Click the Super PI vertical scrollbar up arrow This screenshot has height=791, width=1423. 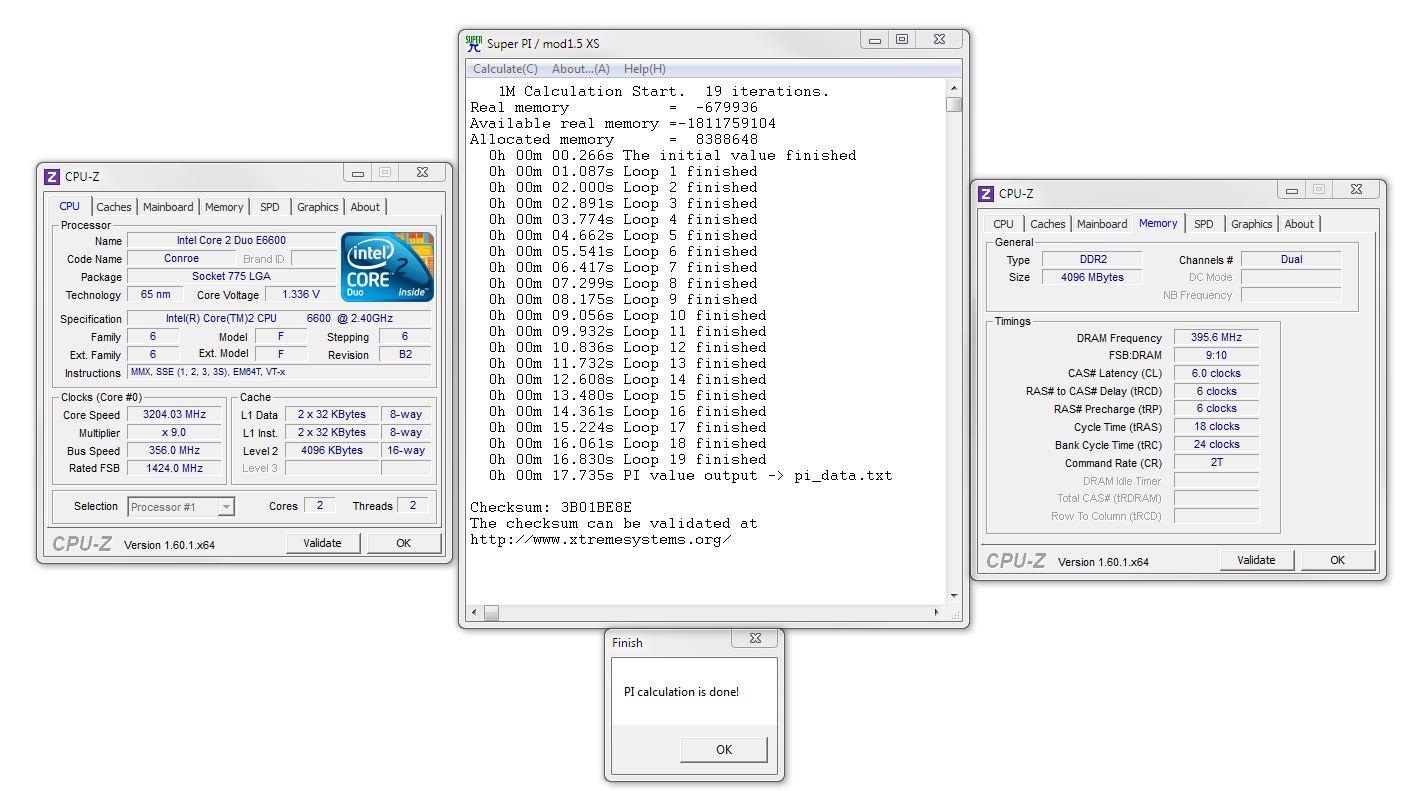(x=953, y=89)
